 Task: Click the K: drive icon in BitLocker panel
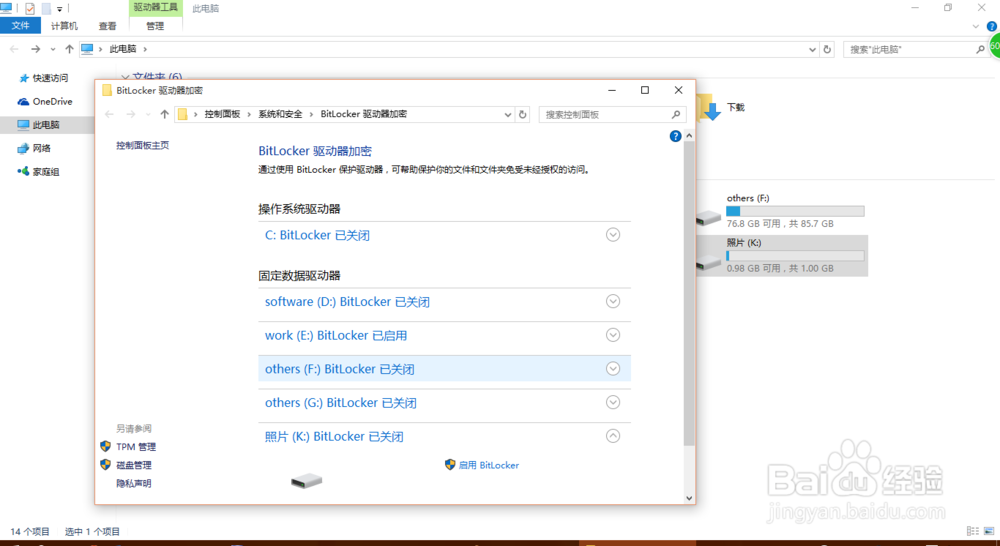[307, 481]
